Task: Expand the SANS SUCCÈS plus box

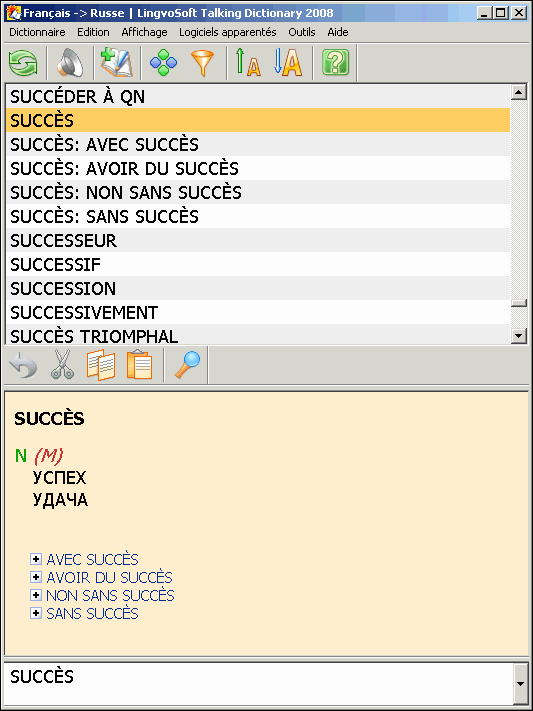Action: [35, 613]
